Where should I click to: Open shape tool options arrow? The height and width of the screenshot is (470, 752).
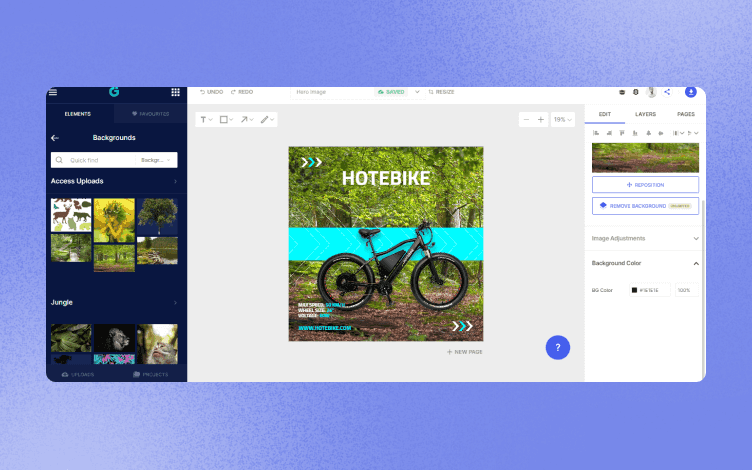[x=231, y=119]
